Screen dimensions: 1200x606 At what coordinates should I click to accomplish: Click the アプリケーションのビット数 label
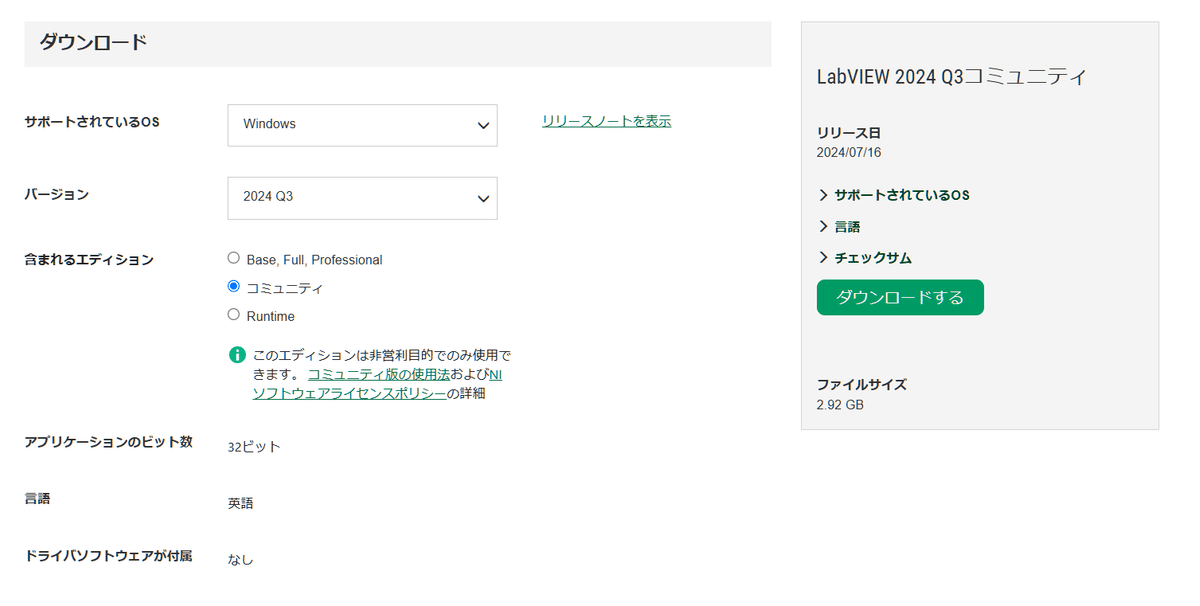pyautogui.click(x=108, y=441)
